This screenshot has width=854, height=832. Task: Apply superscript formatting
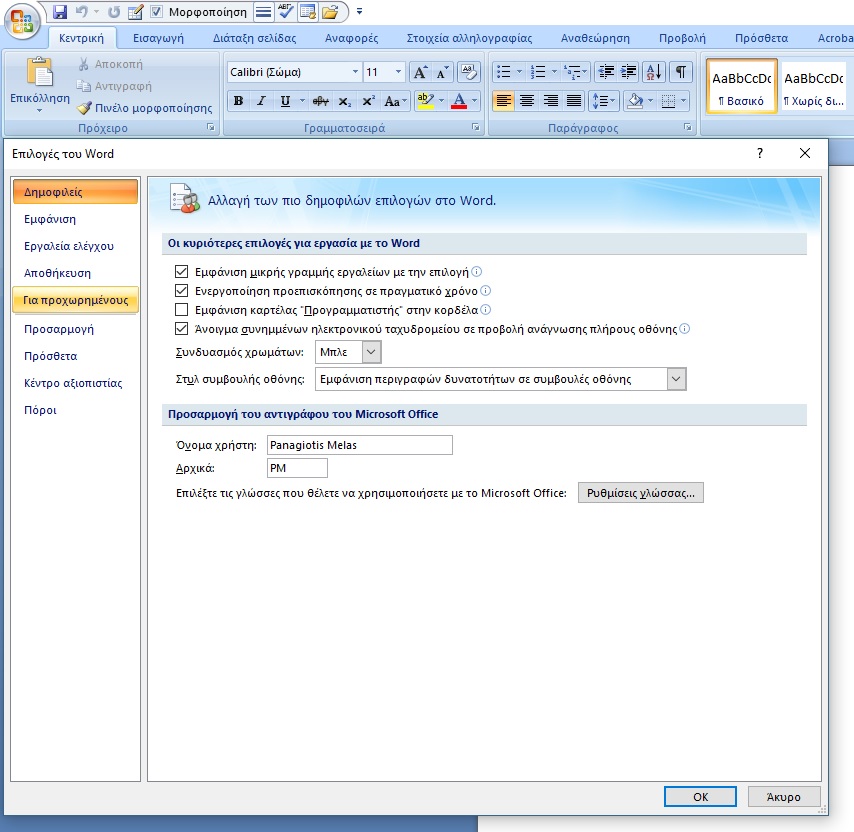[369, 101]
